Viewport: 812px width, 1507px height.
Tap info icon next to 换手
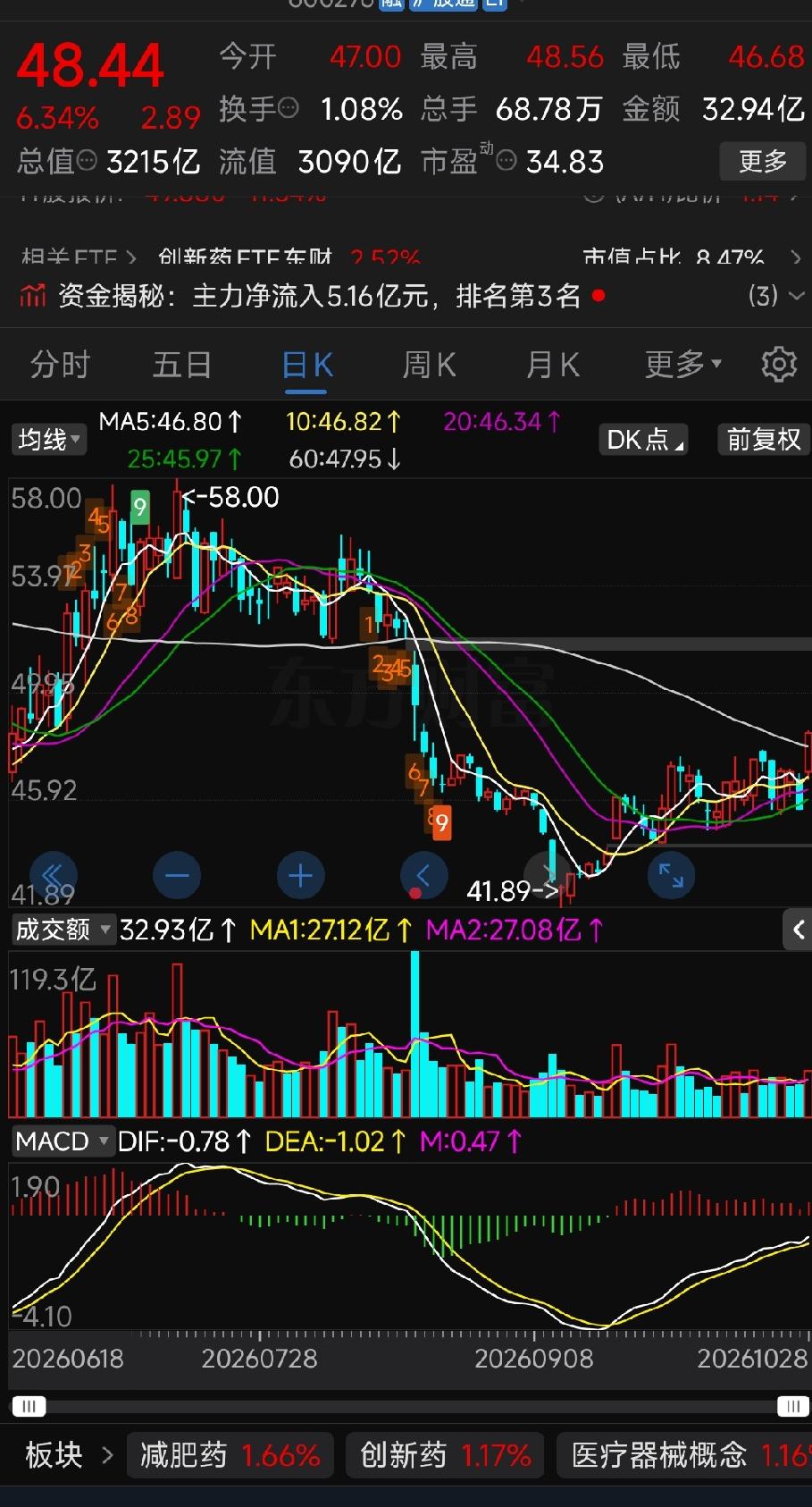click(x=289, y=109)
